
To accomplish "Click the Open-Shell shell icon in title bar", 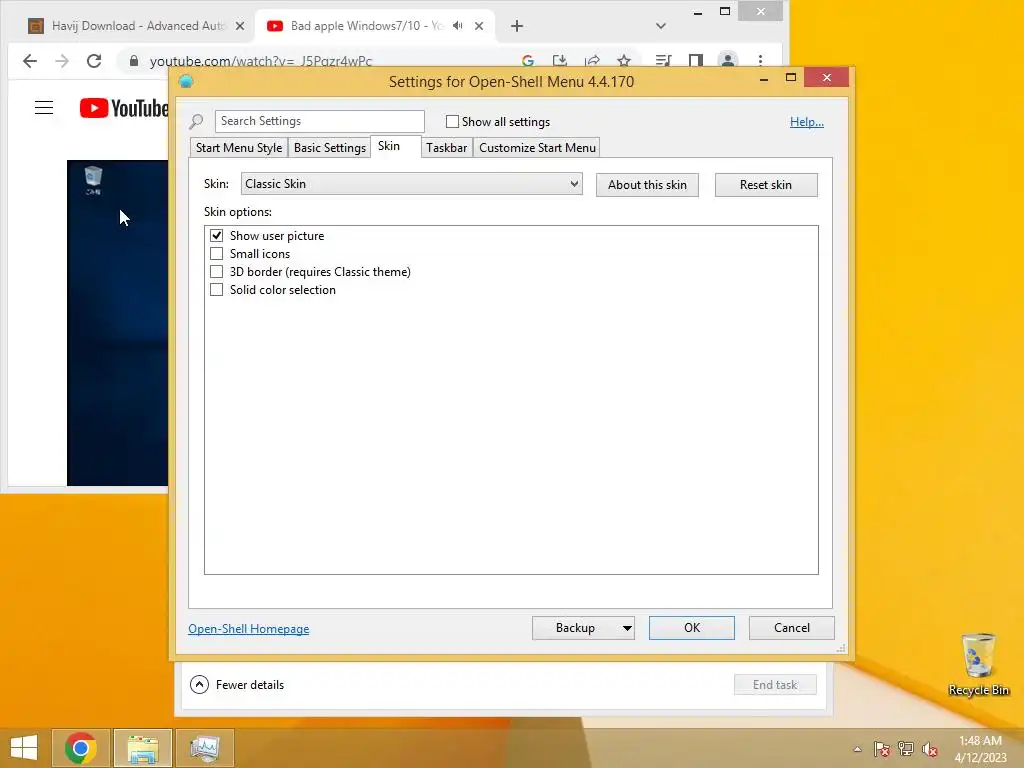I will point(186,81).
